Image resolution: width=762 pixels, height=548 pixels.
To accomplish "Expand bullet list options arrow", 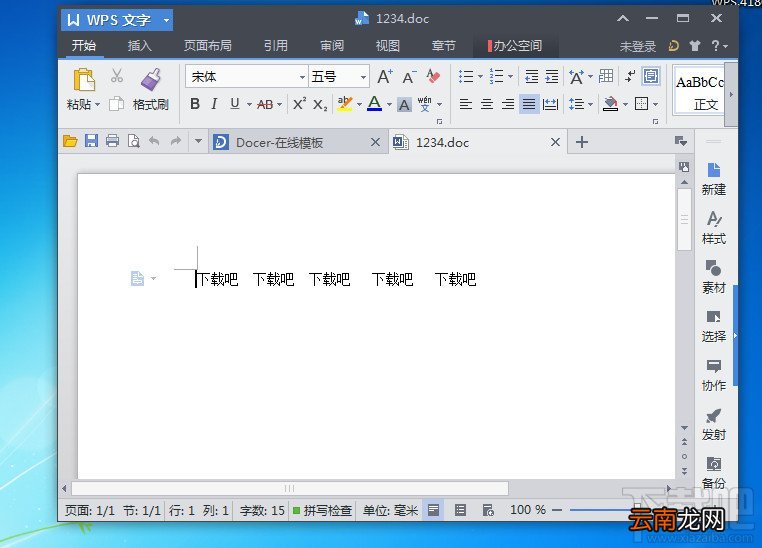I will point(480,76).
